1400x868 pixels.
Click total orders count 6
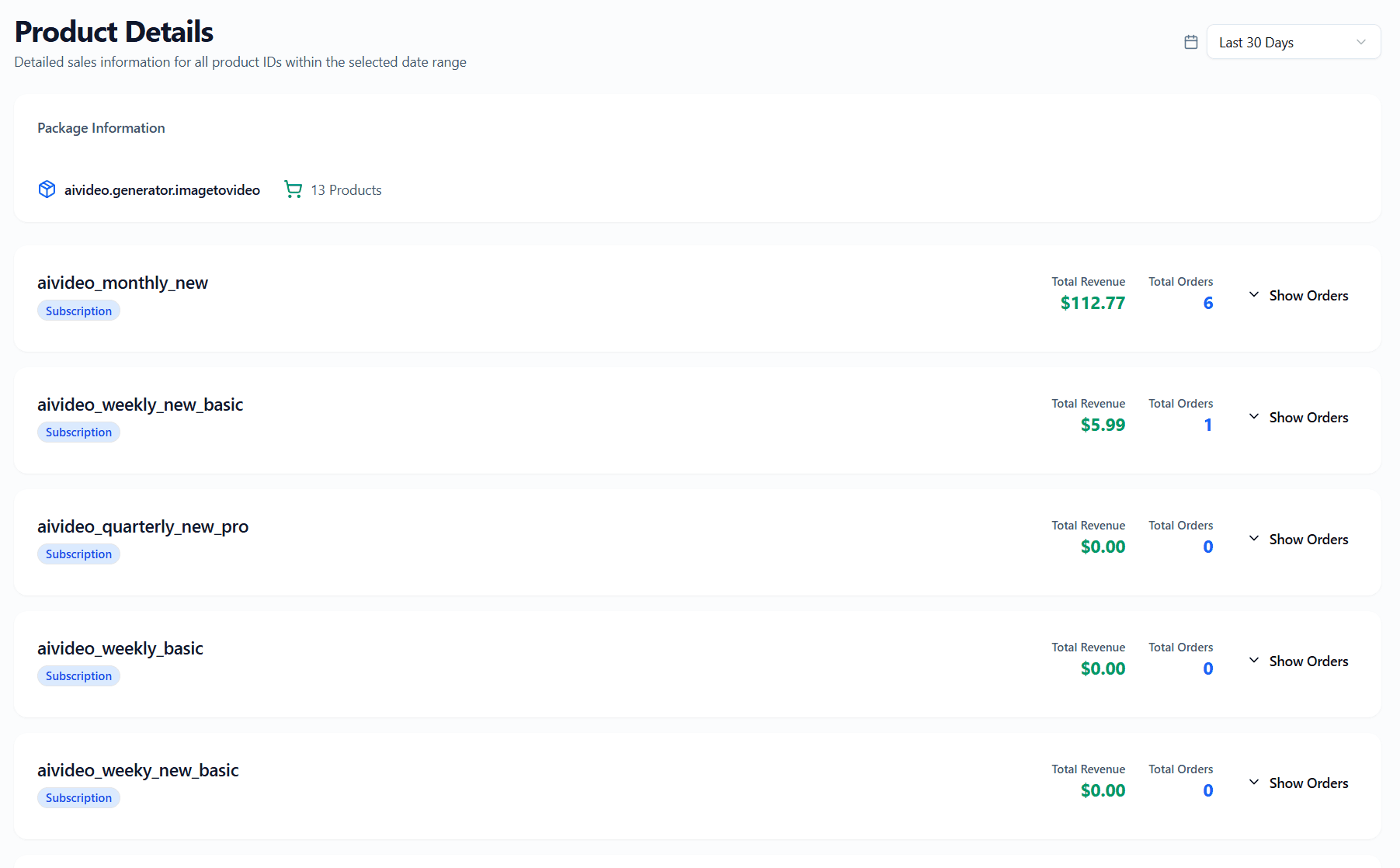coord(1207,304)
